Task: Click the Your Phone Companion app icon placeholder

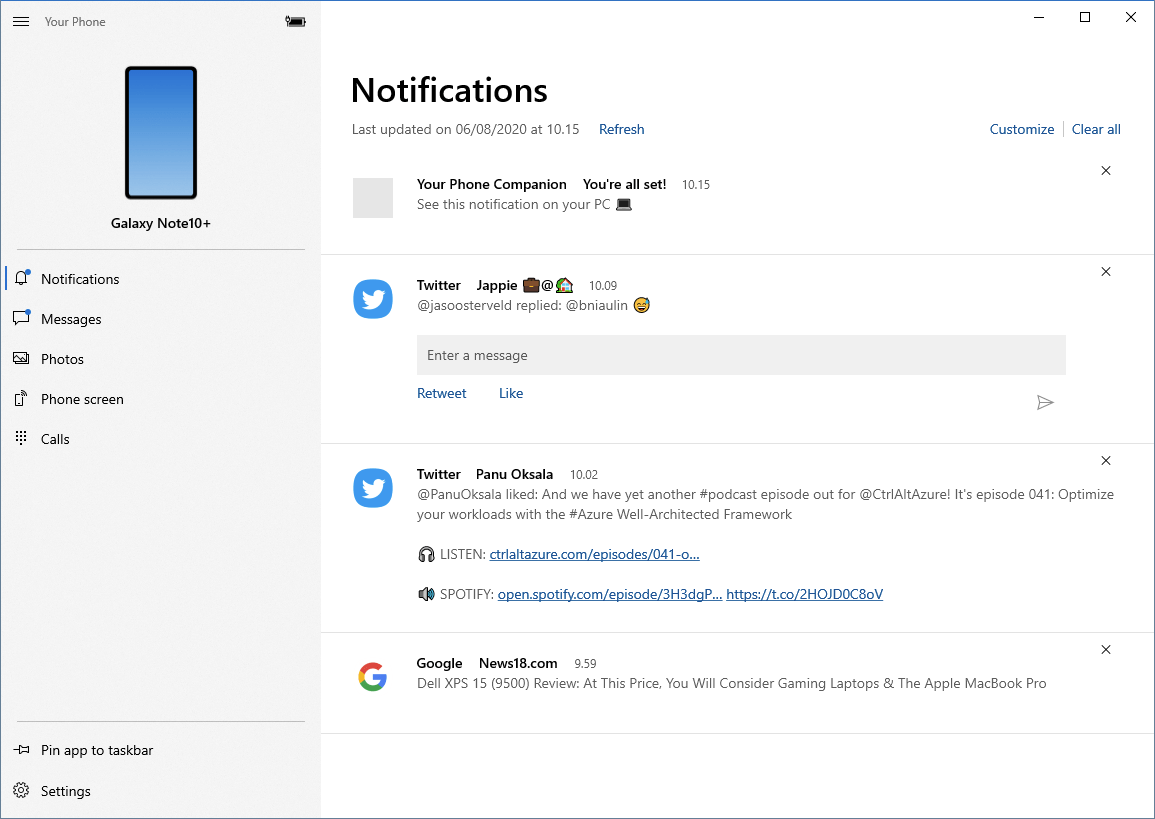Action: (x=373, y=198)
